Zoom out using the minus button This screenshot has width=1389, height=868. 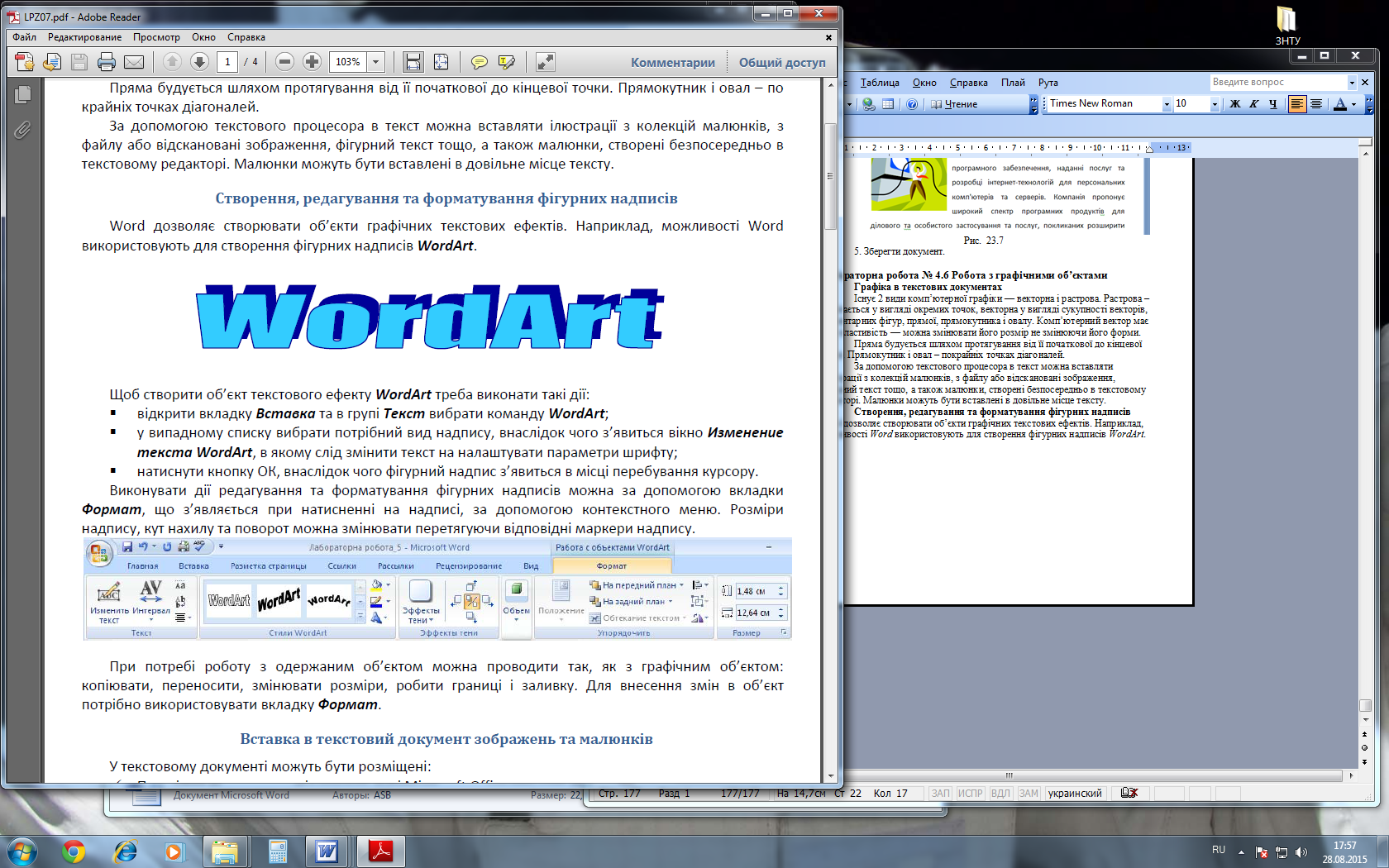(284, 62)
